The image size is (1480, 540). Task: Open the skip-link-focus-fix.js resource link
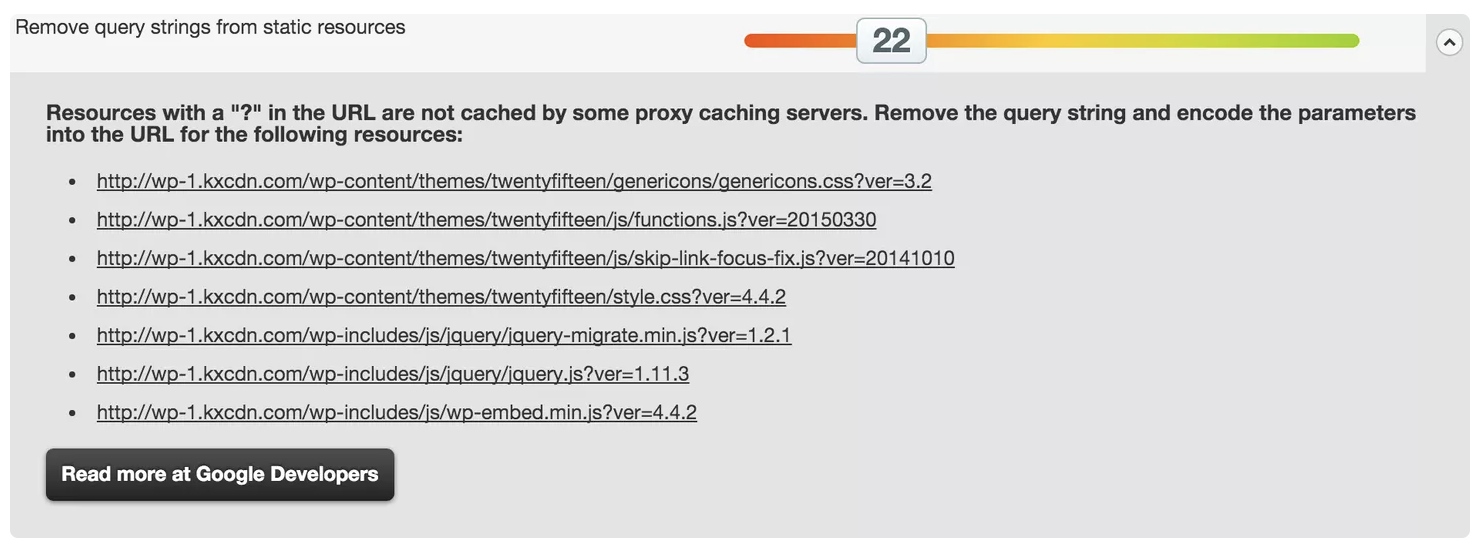click(525, 258)
